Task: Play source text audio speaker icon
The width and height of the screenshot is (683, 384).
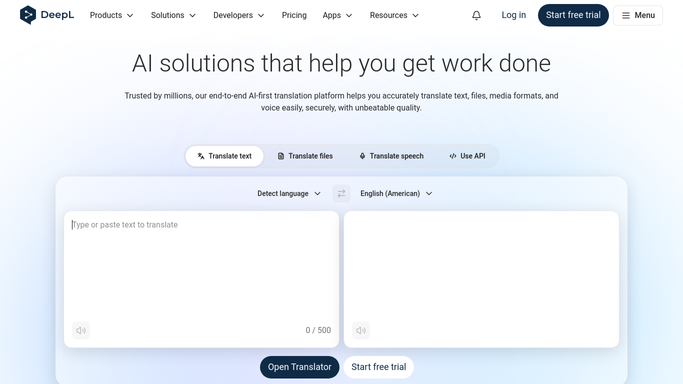Action: tap(81, 330)
